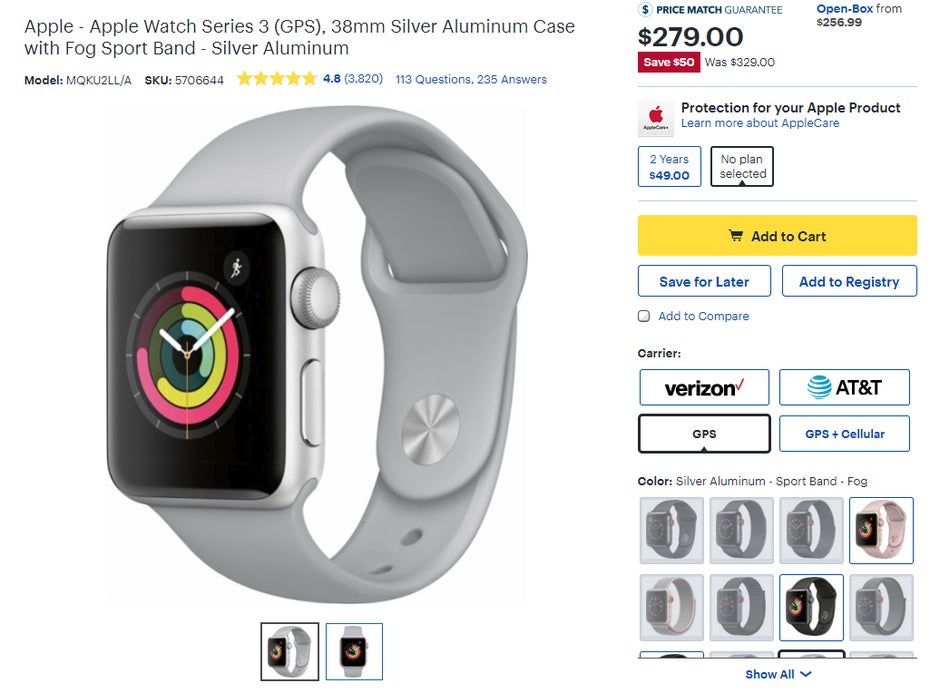Choose the pink sand band color swatch
940x693 pixels.
(x=881, y=530)
